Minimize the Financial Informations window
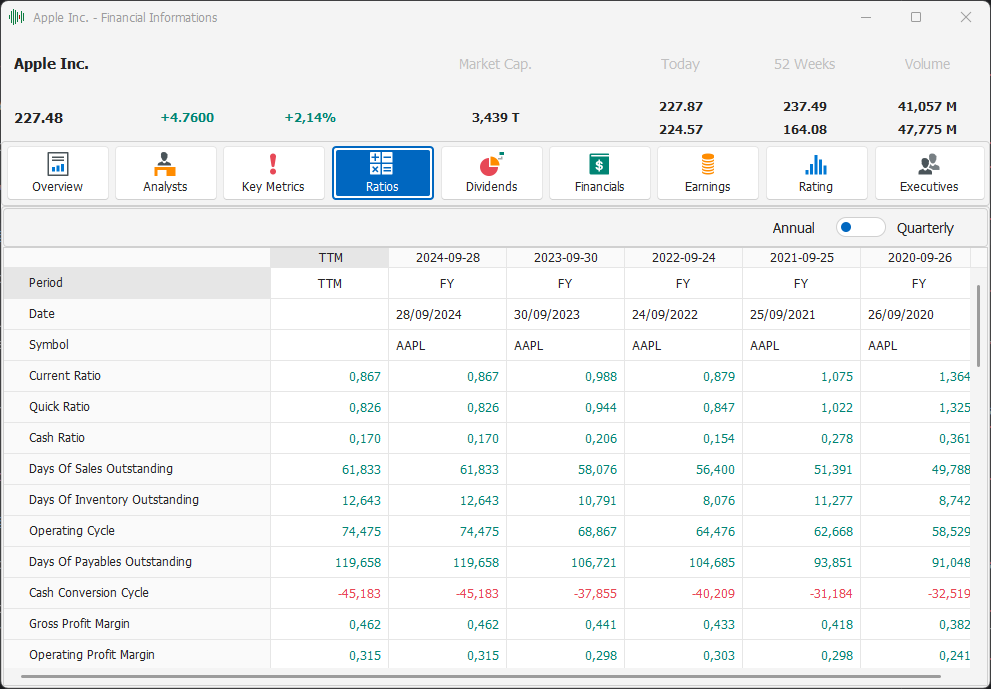Image resolution: width=991 pixels, height=689 pixels. pos(866,17)
